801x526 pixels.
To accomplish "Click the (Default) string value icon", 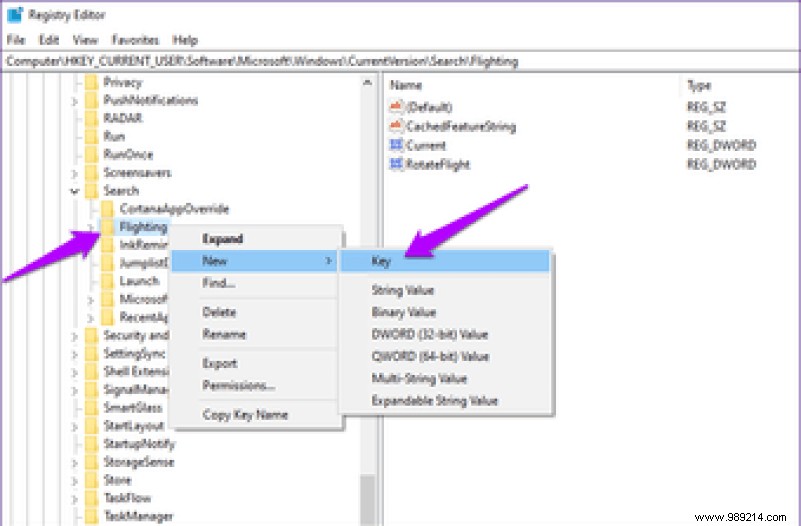I will [396, 107].
